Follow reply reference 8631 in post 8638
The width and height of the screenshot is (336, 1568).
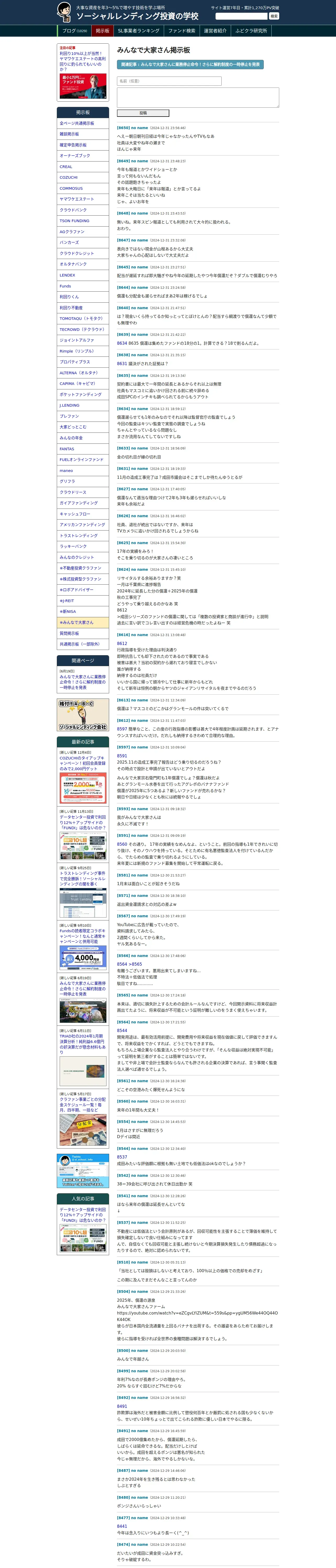click(x=122, y=364)
